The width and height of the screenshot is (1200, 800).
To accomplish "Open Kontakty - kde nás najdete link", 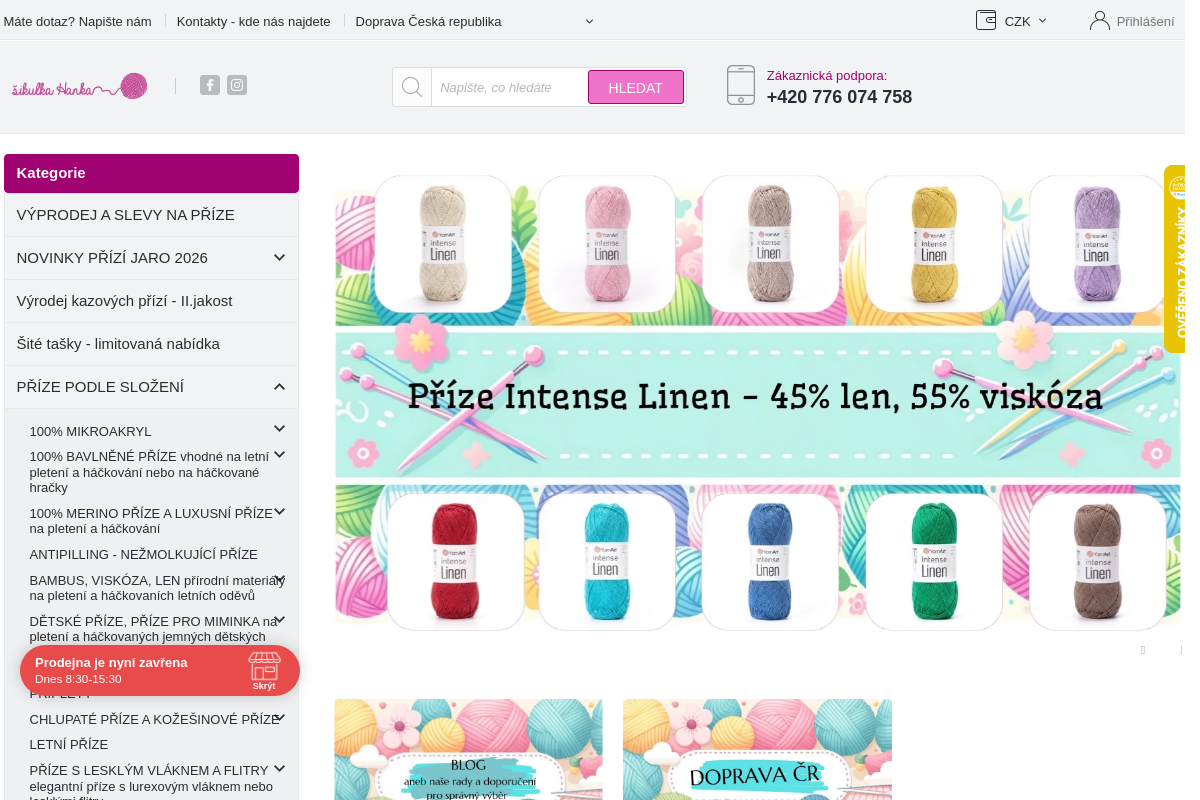I will 254,21.
